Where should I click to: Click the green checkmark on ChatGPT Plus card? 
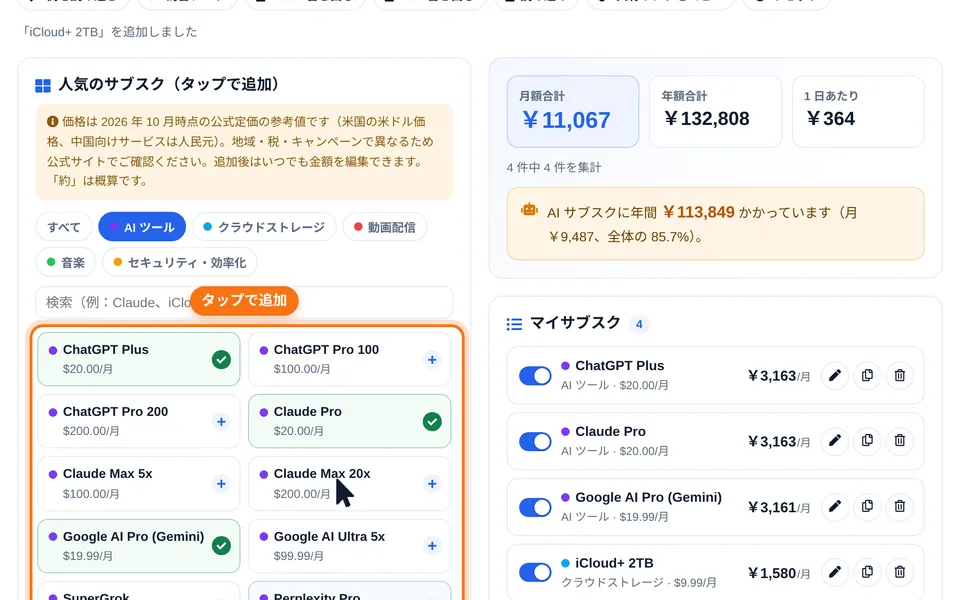pyautogui.click(x=221, y=360)
